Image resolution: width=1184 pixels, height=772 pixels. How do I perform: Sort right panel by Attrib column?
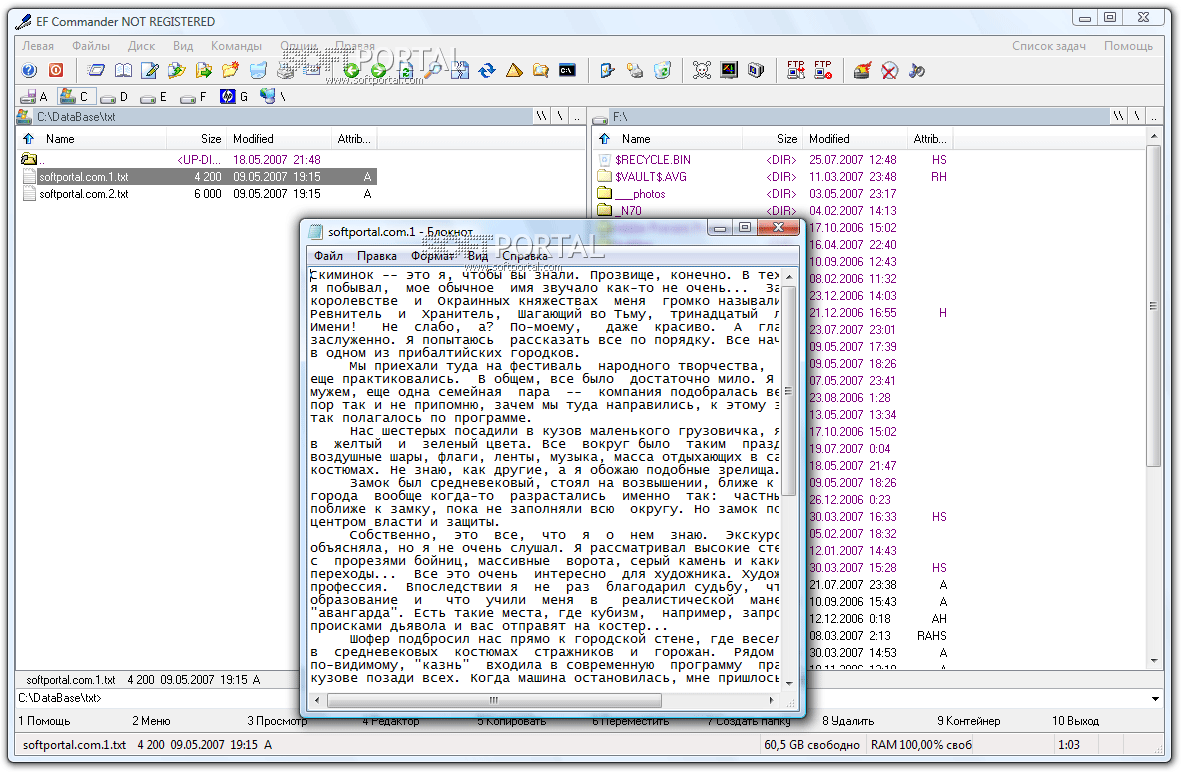930,139
